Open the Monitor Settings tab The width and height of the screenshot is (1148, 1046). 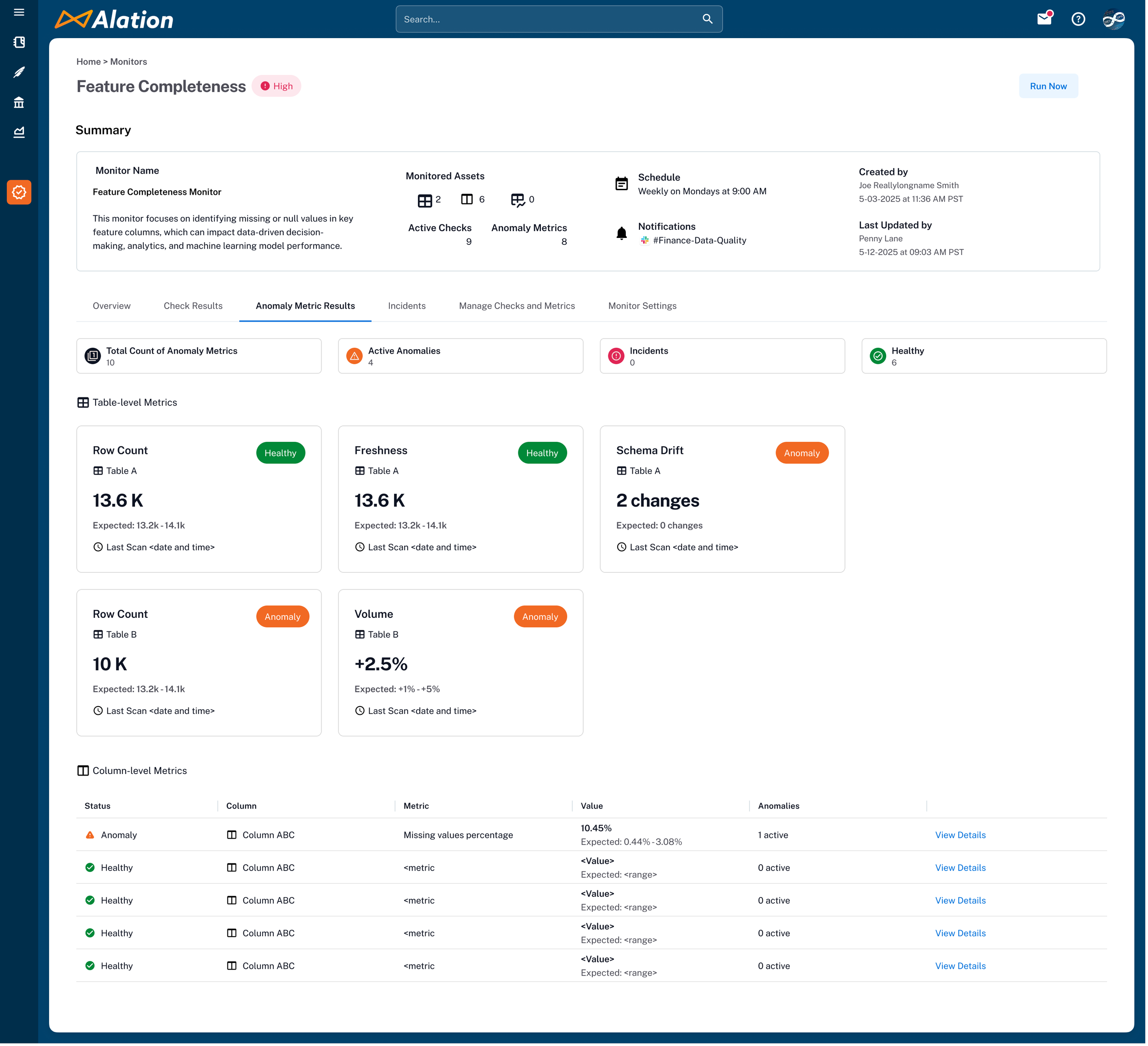[642, 306]
